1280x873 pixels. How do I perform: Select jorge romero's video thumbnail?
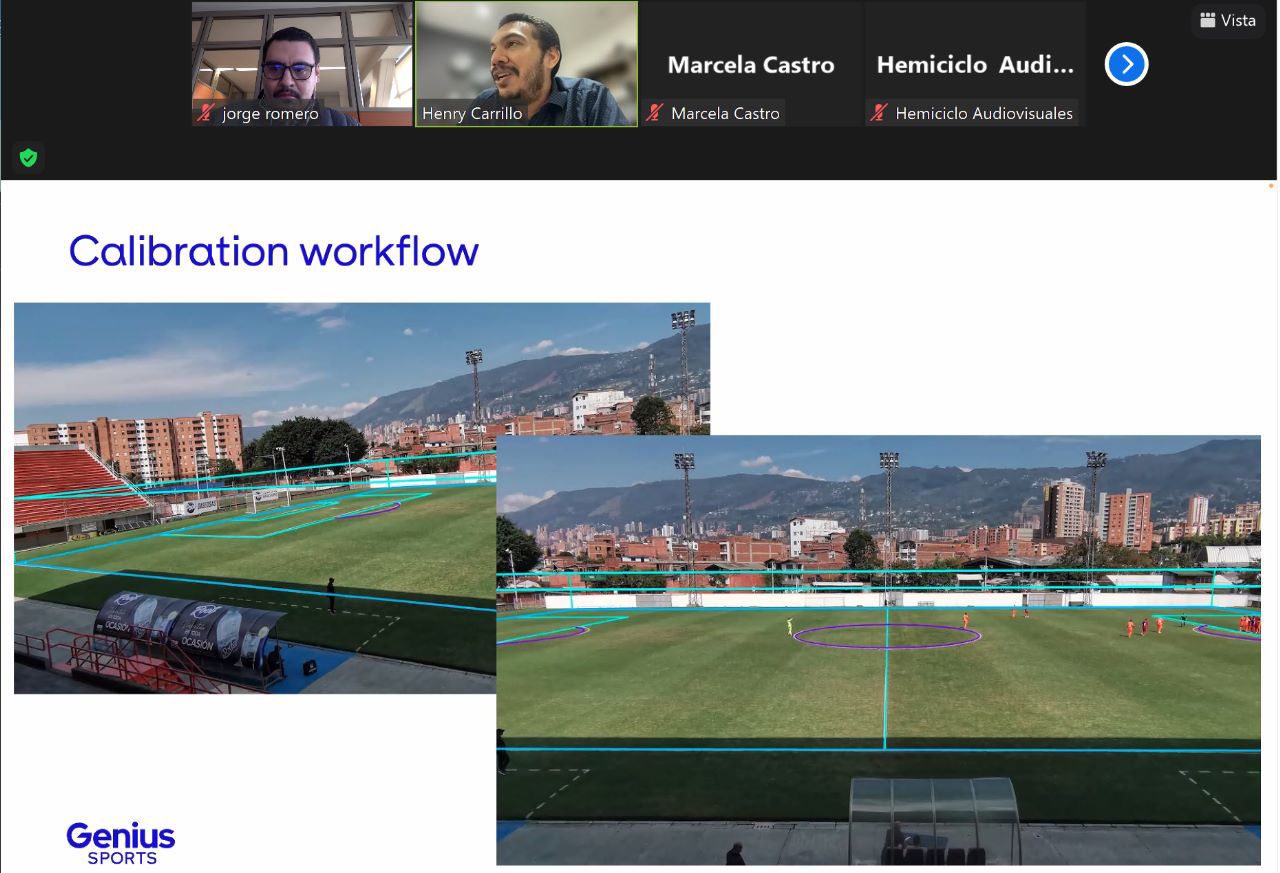click(x=302, y=55)
